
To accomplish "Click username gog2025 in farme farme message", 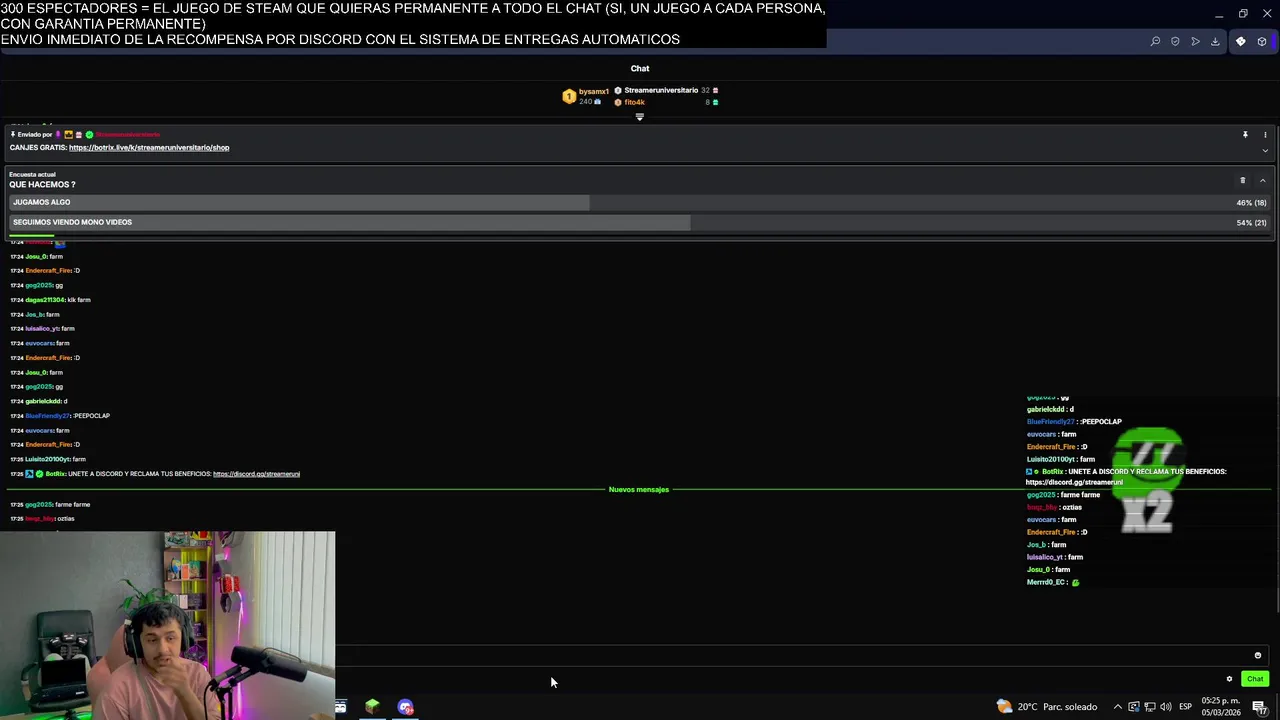I will point(40,505).
